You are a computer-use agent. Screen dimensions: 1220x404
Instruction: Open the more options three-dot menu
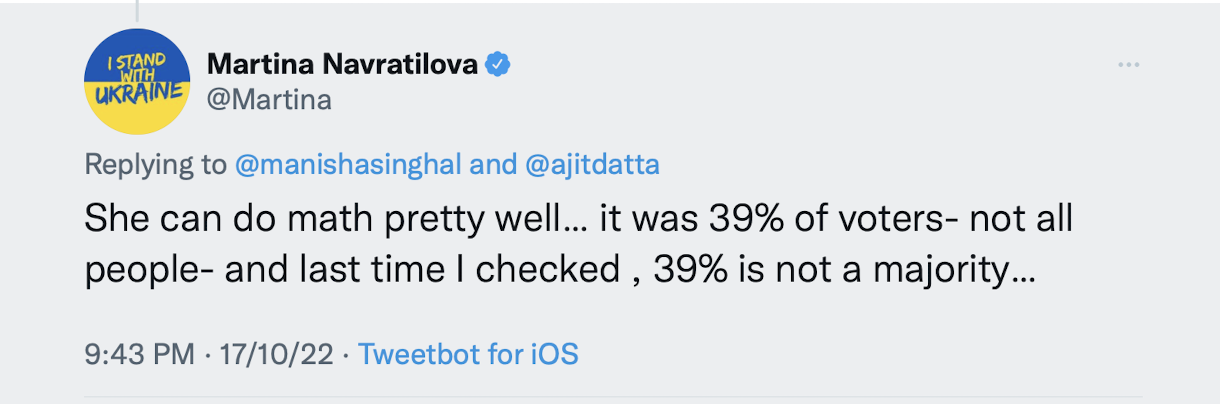pos(1128,66)
